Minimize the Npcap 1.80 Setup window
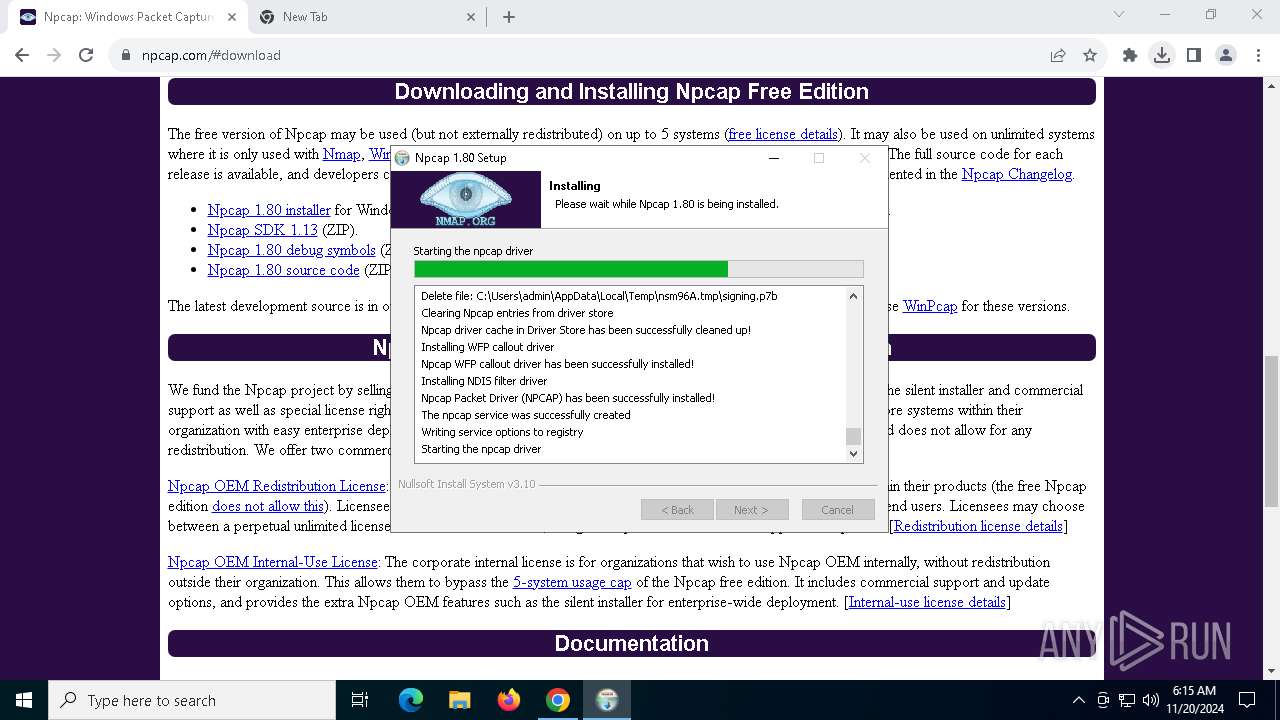1280x720 pixels. coord(773,158)
